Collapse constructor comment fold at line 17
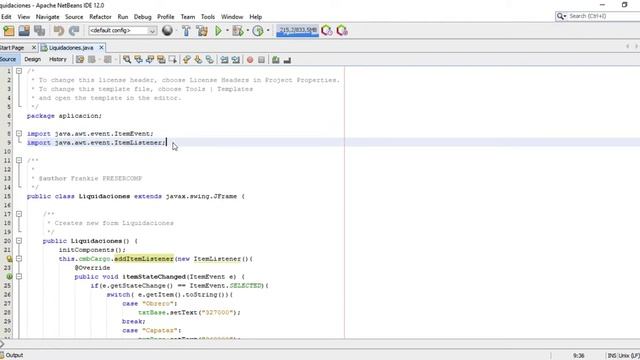640x360 pixels. tap(19, 214)
